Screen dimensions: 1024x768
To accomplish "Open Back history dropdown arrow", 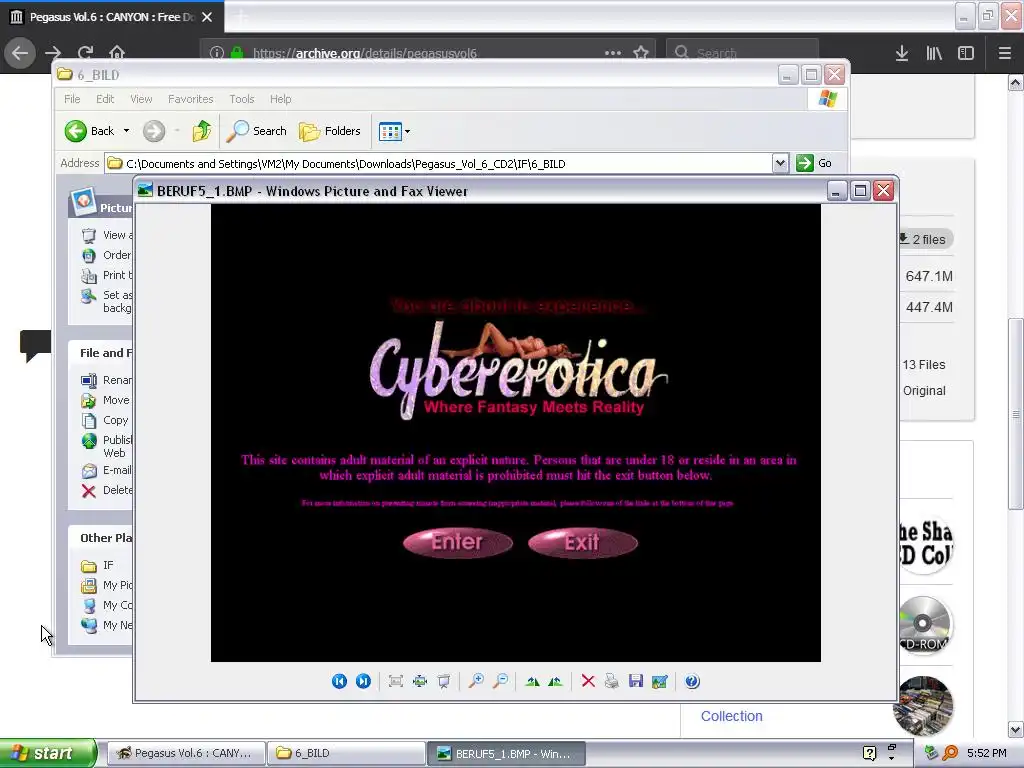I will [x=126, y=131].
